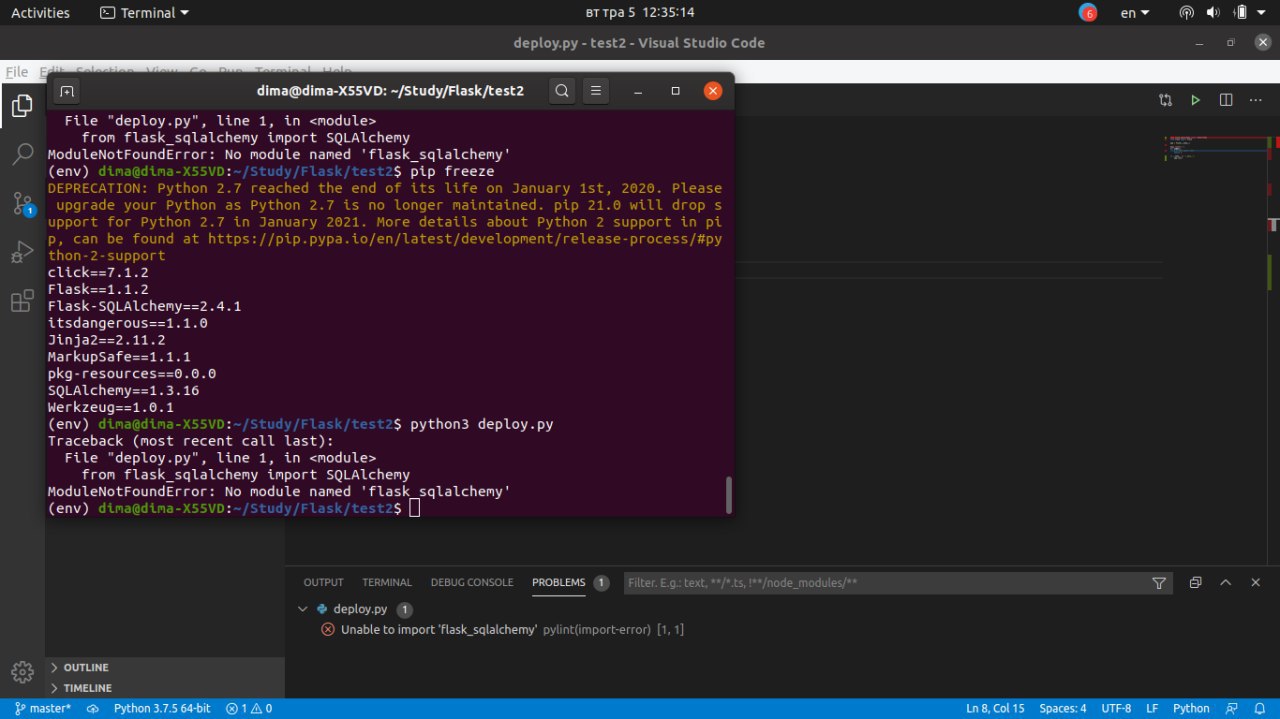Click the Jinja2==2.11.2 line in terminal
This screenshot has width=1280, height=719.
106,340
